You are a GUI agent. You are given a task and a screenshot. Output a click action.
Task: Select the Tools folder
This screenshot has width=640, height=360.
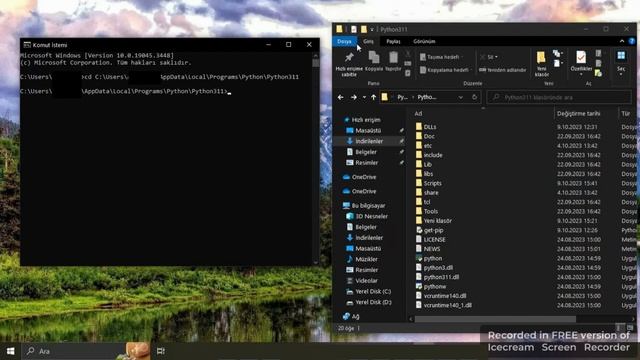[x=427, y=211]
